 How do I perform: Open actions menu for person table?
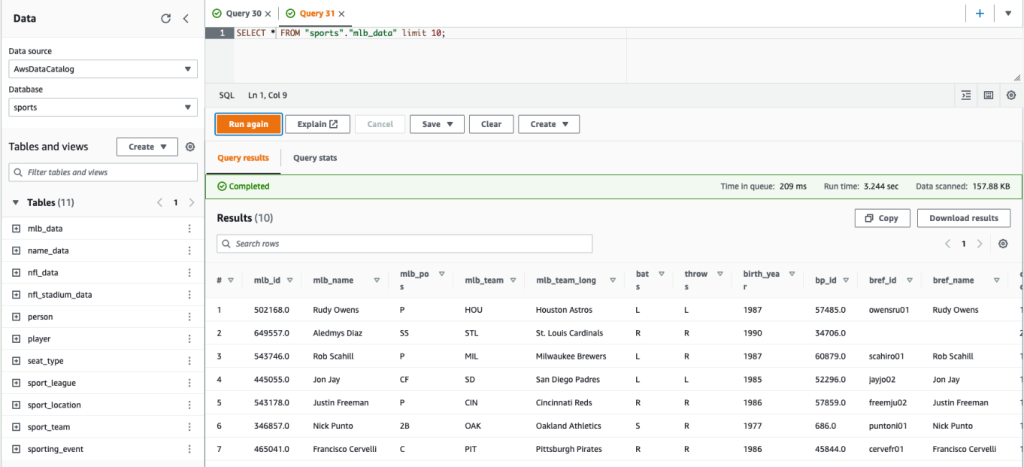(189, 317)
